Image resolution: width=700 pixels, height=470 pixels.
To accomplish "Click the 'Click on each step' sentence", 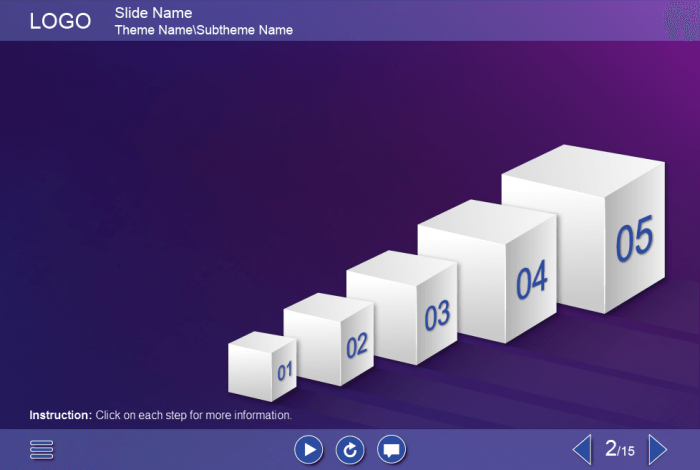I will pos(194,415).
